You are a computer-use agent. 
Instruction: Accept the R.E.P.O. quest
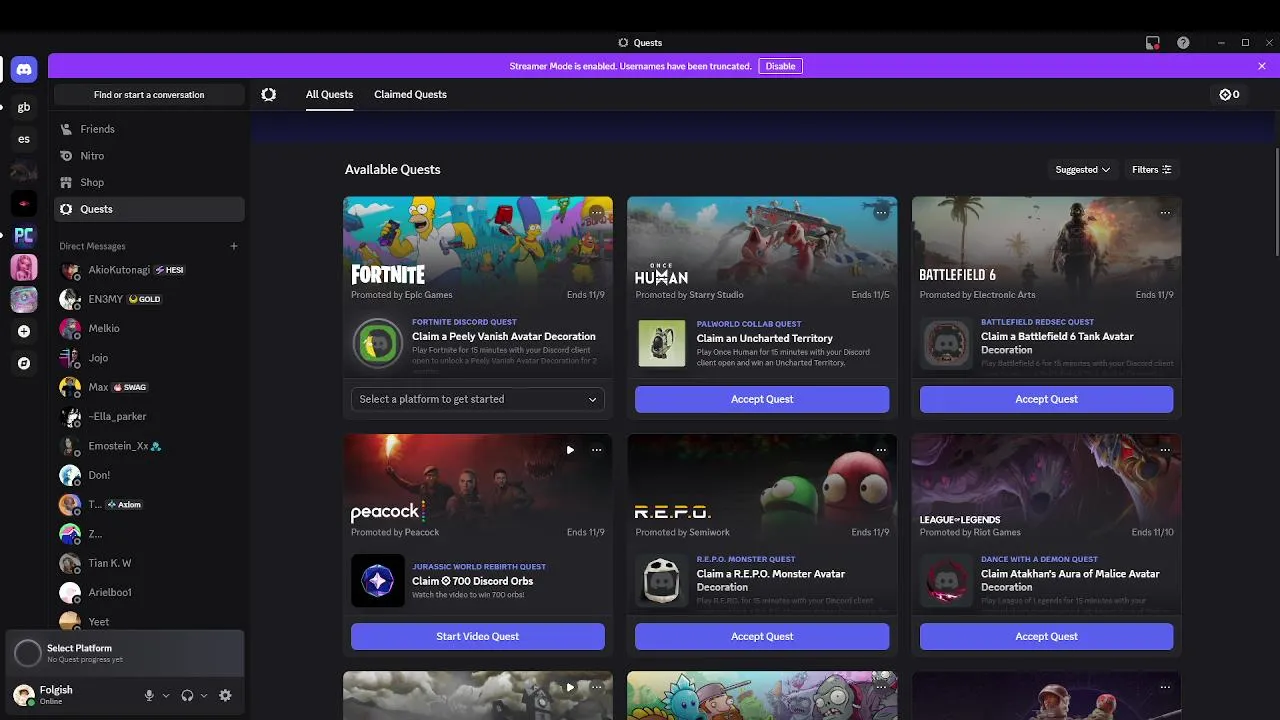pyautogui.click(x=762, y=636)
